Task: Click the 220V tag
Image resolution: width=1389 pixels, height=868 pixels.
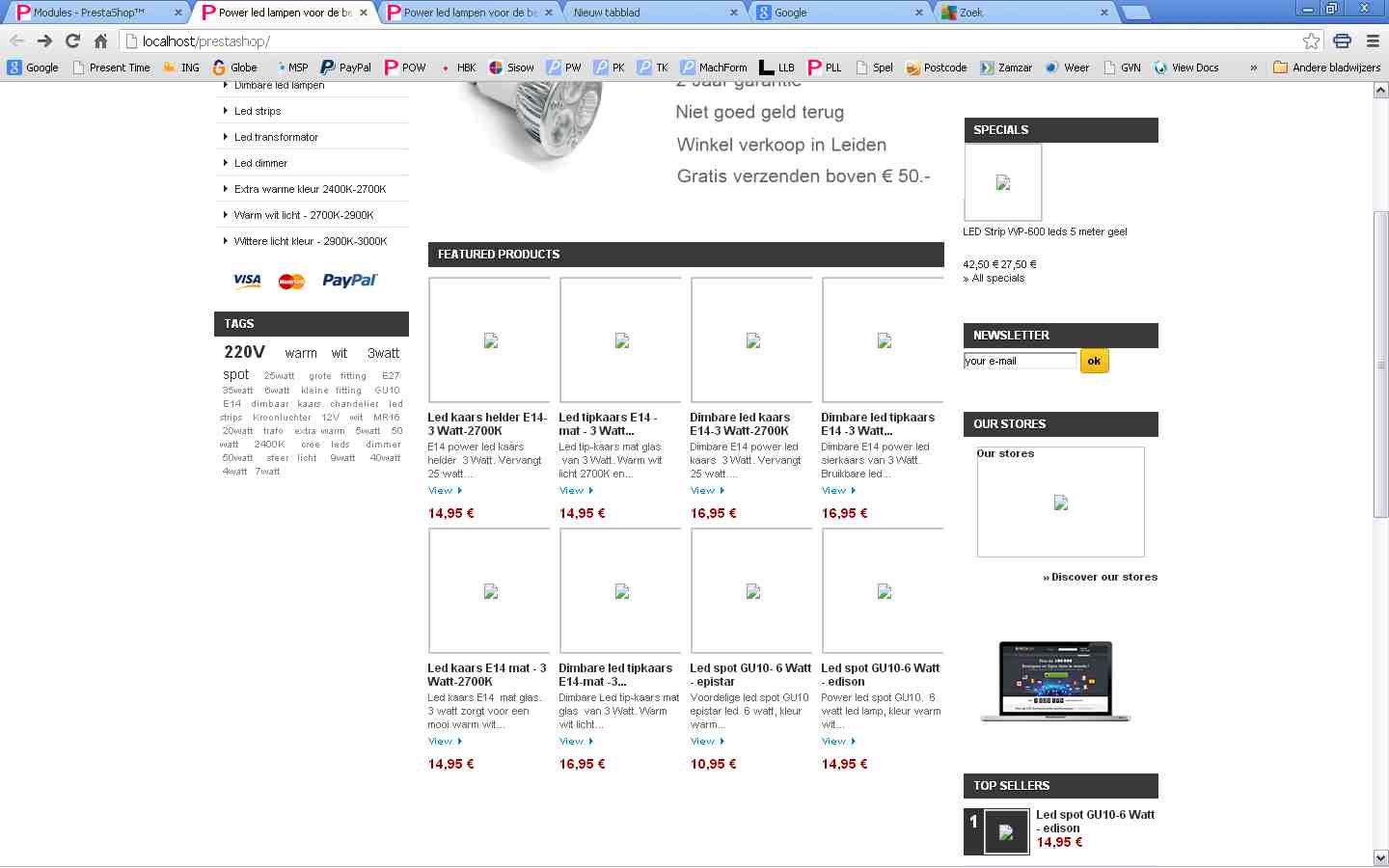Action: click(x=244, y=352)
